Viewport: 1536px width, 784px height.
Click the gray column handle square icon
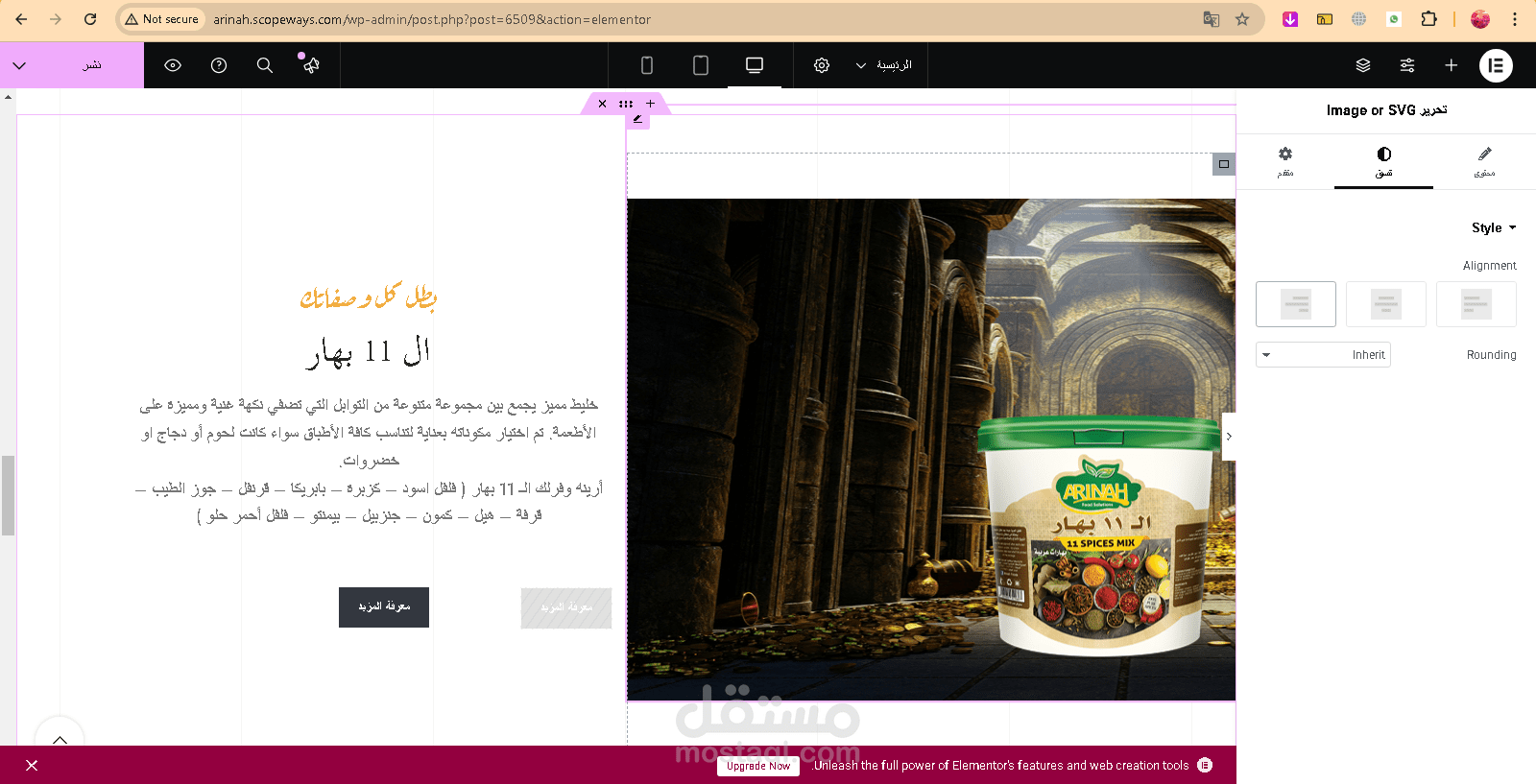1224,164
